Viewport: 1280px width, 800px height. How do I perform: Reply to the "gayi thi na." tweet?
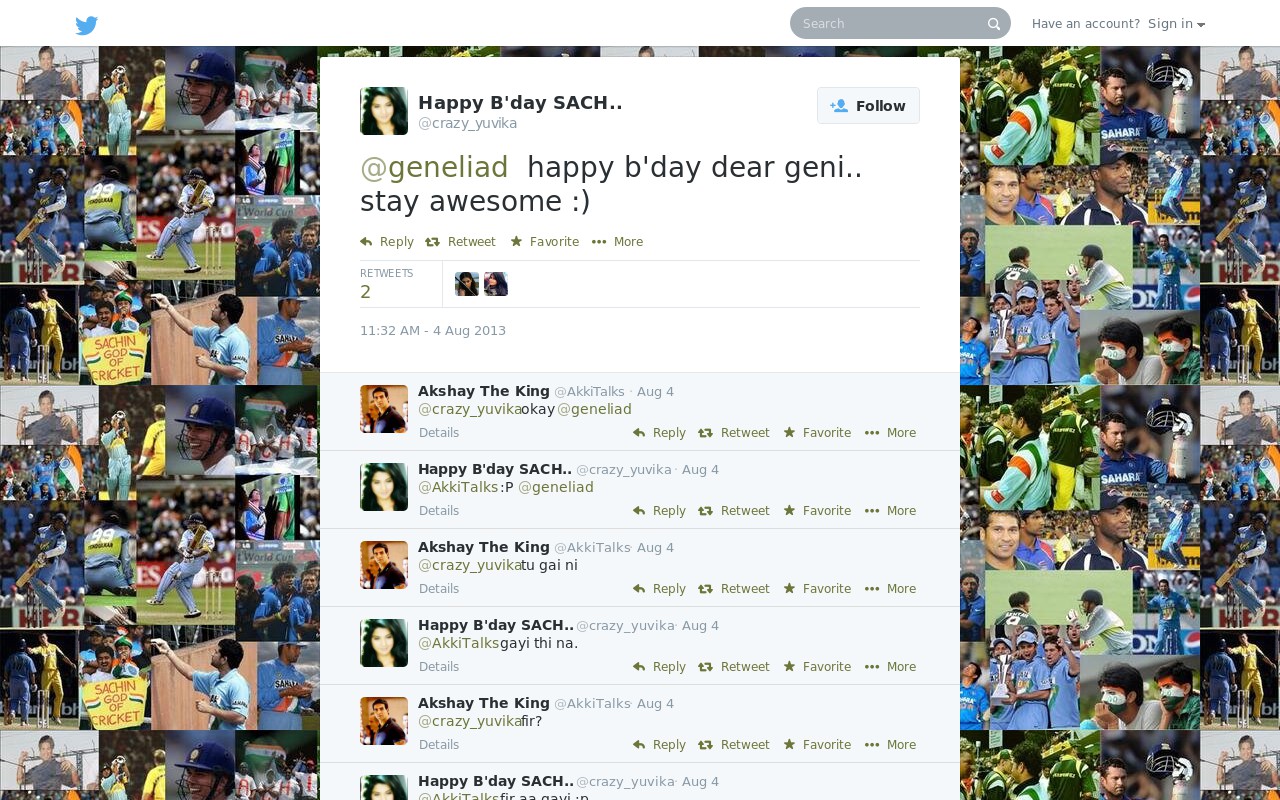pos(659,667)
